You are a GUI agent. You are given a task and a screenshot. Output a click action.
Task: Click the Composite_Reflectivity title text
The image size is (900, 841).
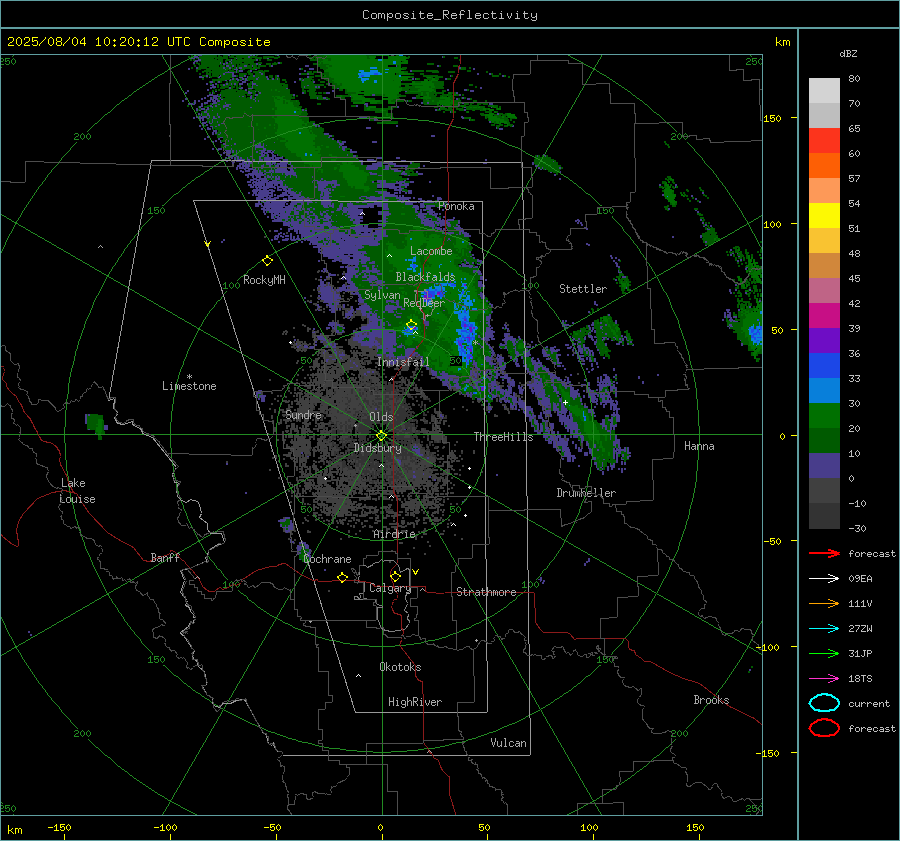coord(449,15)
